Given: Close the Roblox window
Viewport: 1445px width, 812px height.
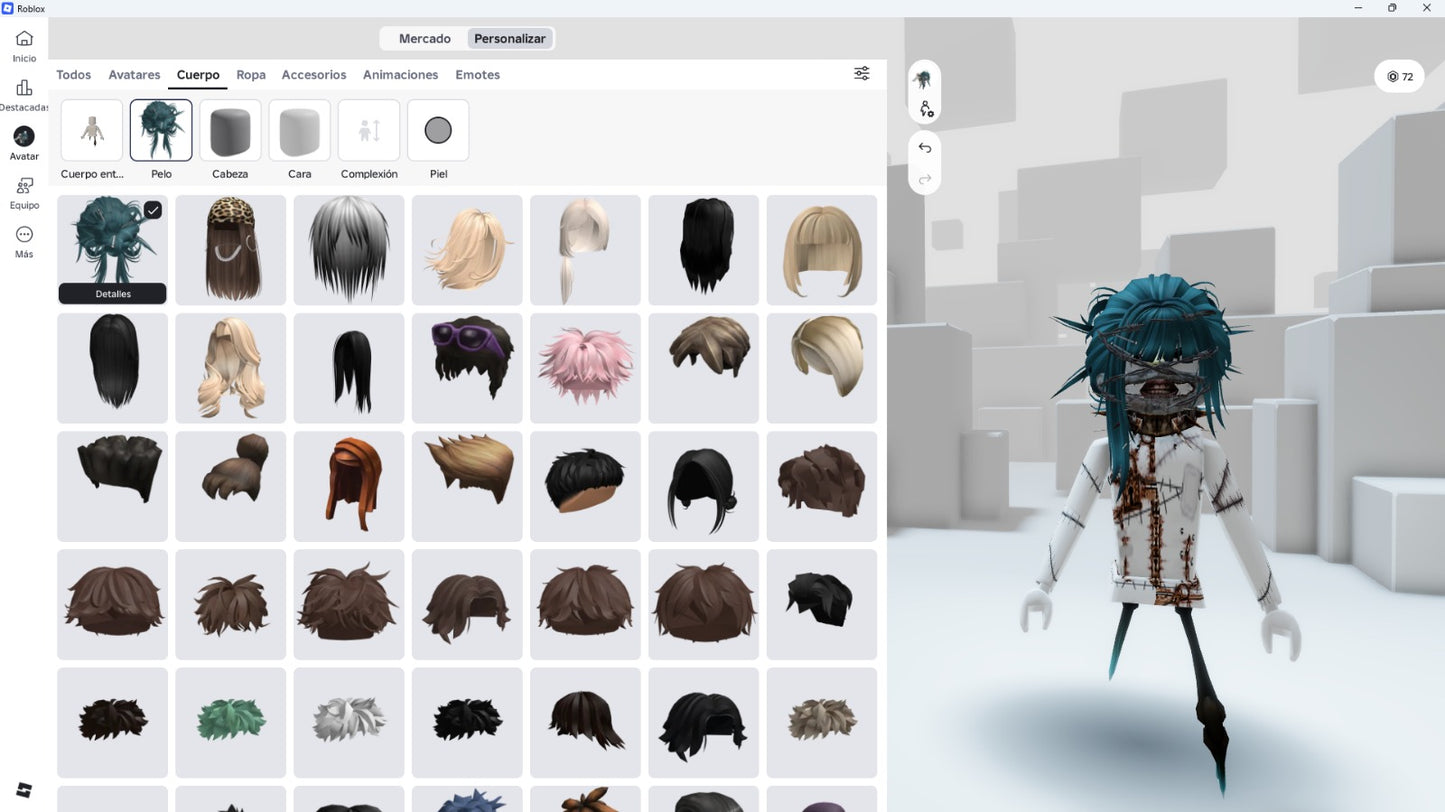Looking at the screenshot, I should tap(1427, 8).
